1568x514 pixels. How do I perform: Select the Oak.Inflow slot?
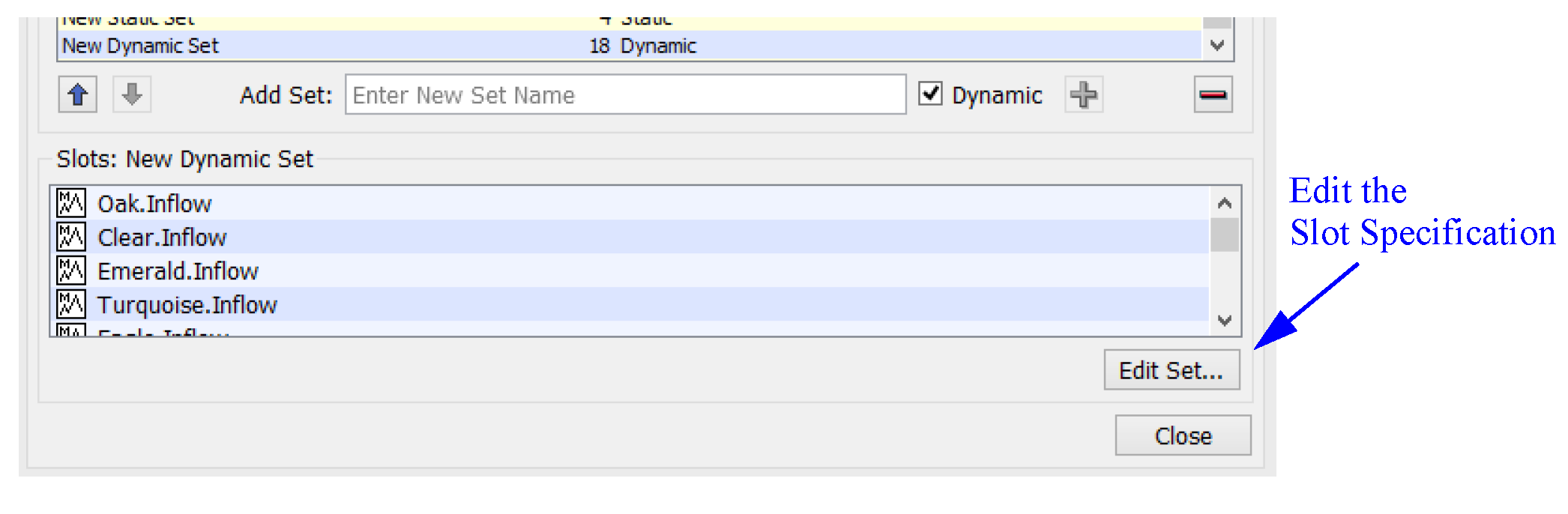coord(155,204)
